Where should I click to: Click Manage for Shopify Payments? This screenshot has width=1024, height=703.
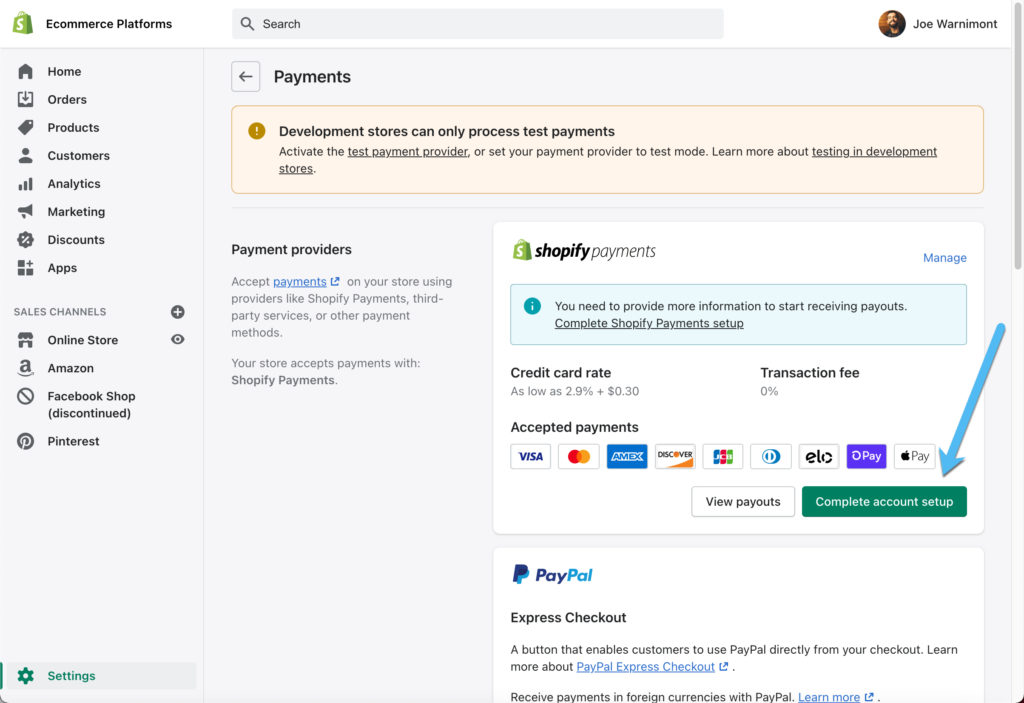click(944, 258)
